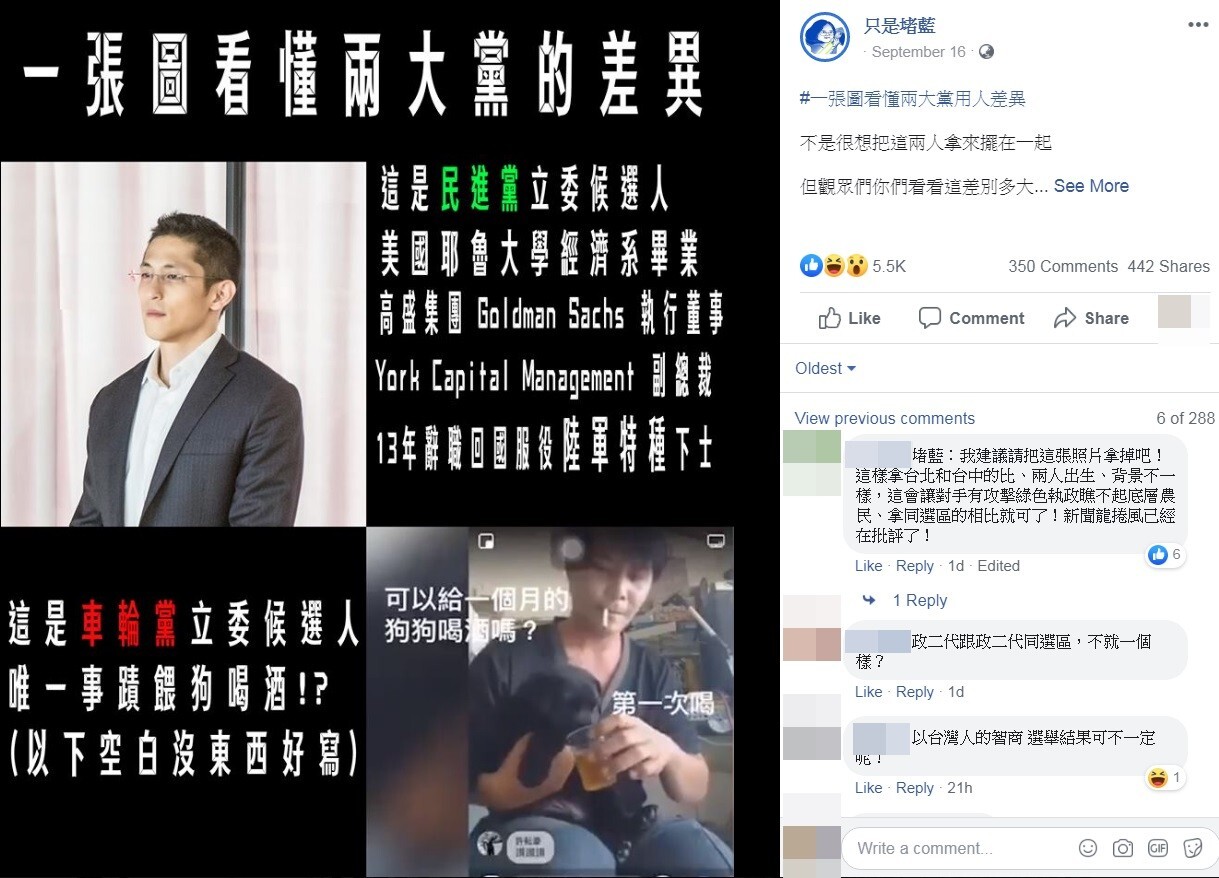Click the Comment speech bubble icon

coord(930,318)
